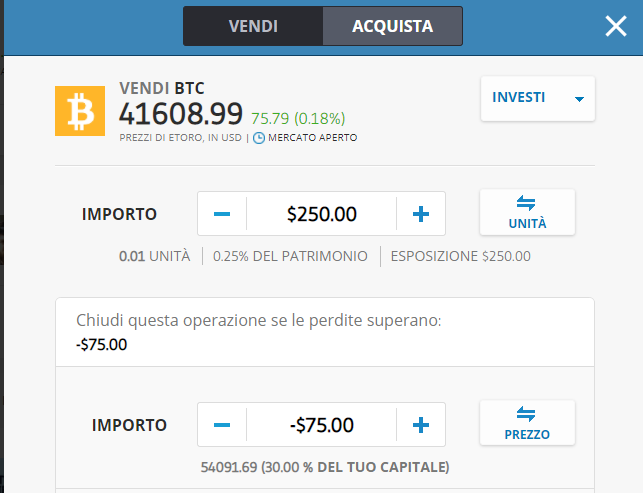Click the MERCATO APERTO status label

[312, 138]
